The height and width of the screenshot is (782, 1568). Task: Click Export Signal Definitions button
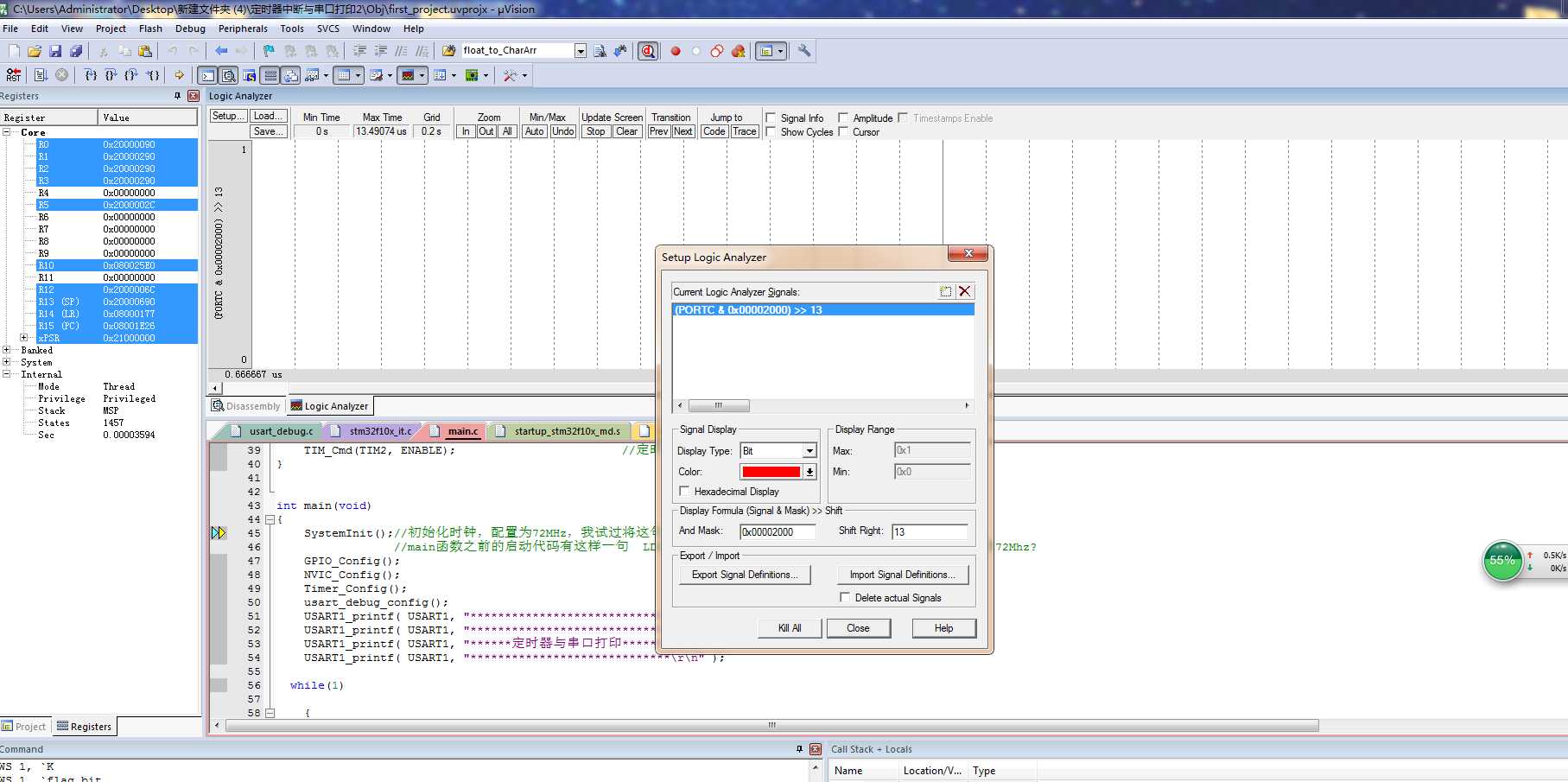[745, 575]
